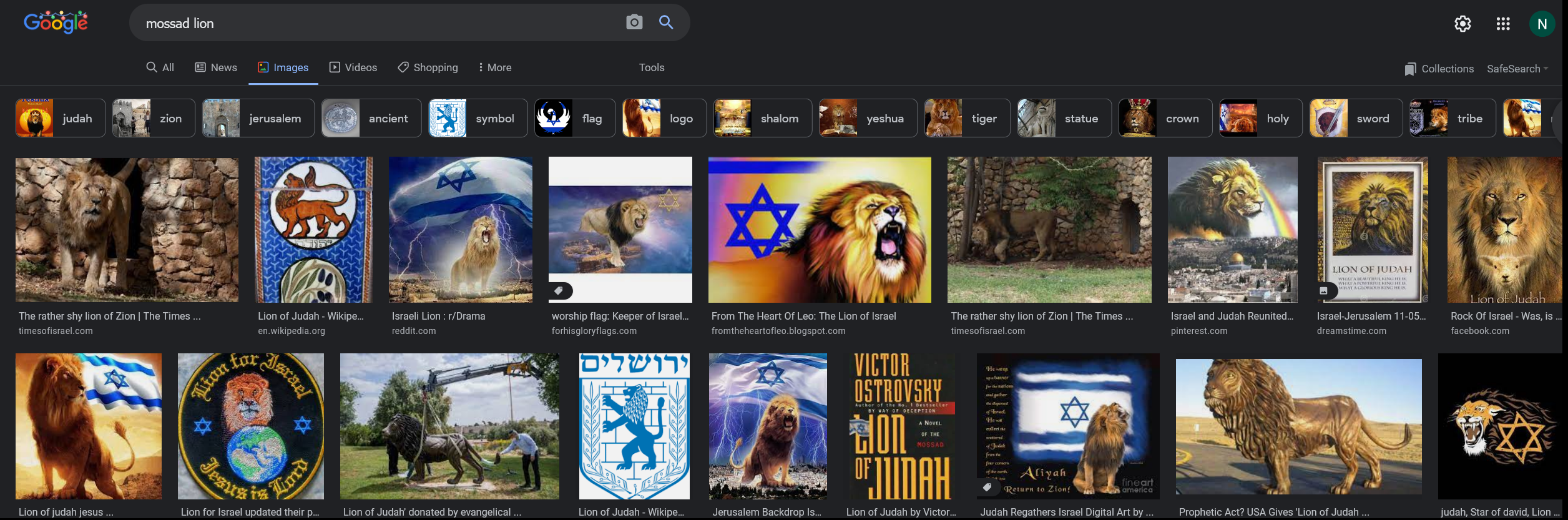Image resolution: width=1568 pixels, height=520 pixels.
Task: Open the crane lifting lion statue thumbnail
Action: click(x=449, y=426)
